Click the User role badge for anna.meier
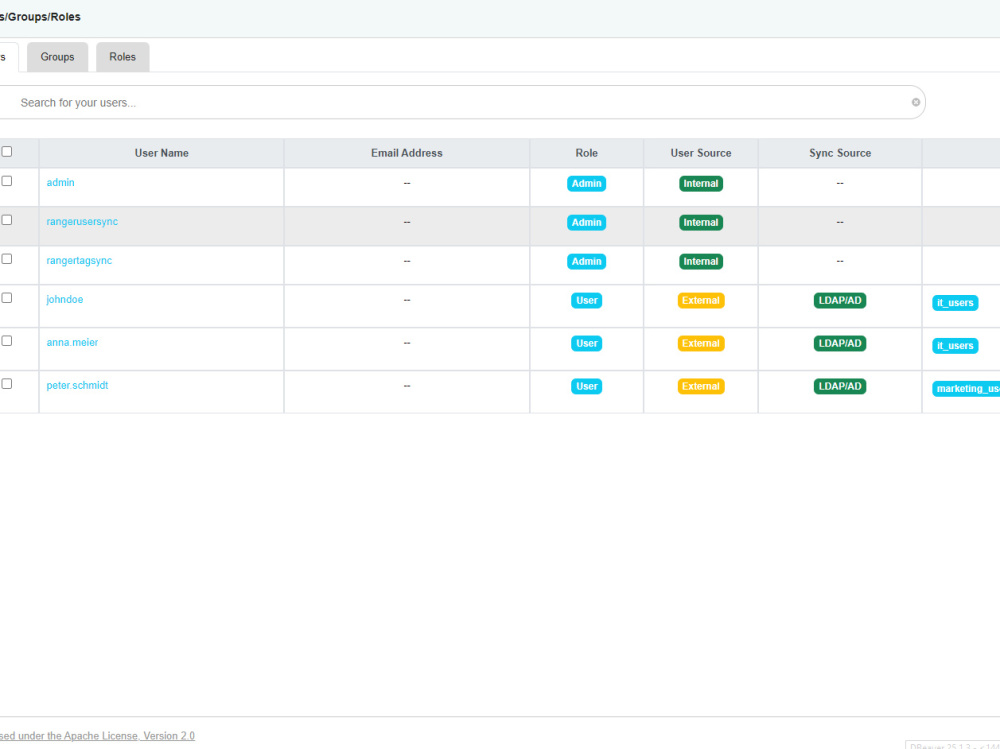This screenshot has height=749, width=1000. (x=587, y=343)
